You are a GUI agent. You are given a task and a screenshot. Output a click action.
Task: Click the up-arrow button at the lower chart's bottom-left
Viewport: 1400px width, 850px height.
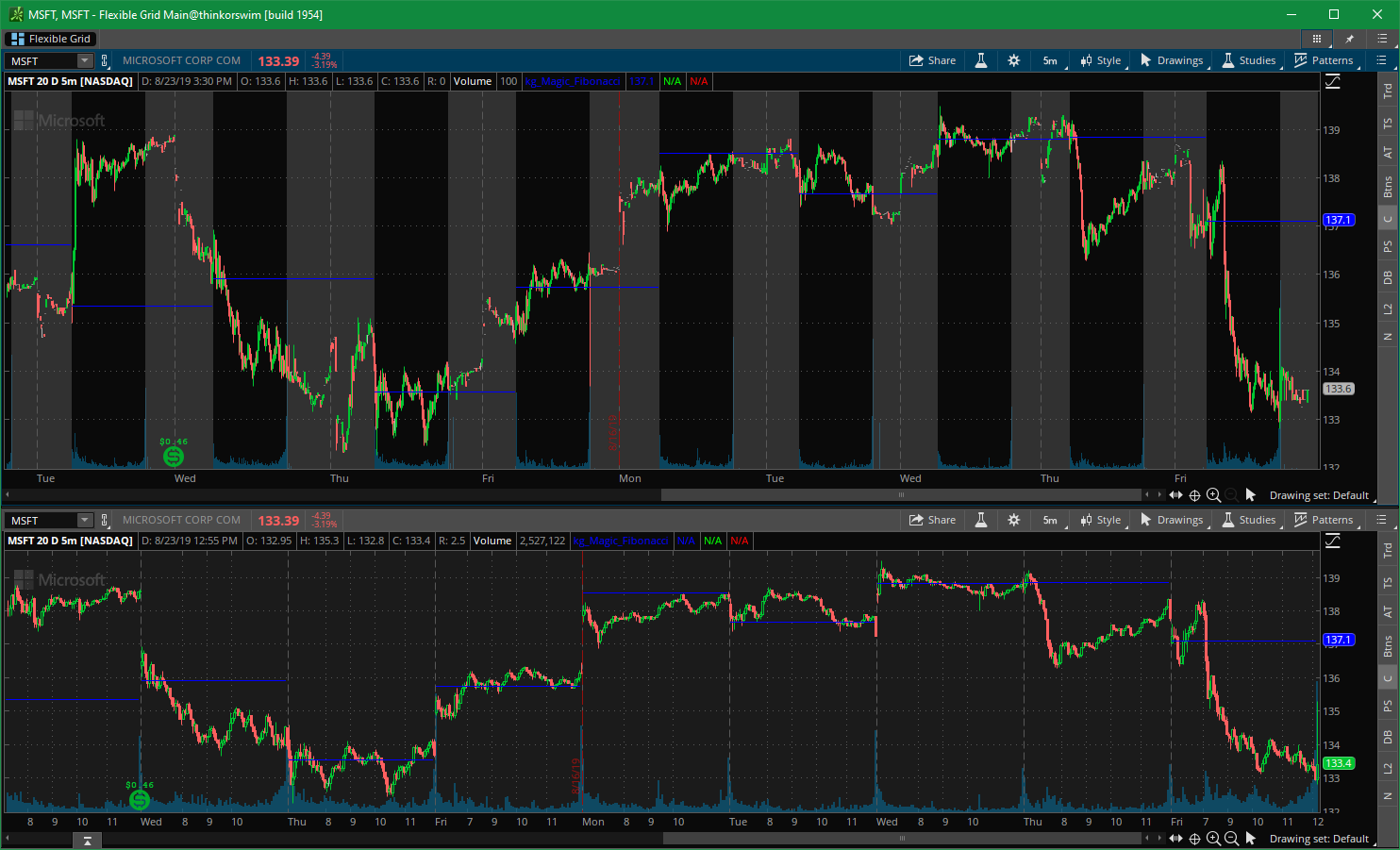87,841
